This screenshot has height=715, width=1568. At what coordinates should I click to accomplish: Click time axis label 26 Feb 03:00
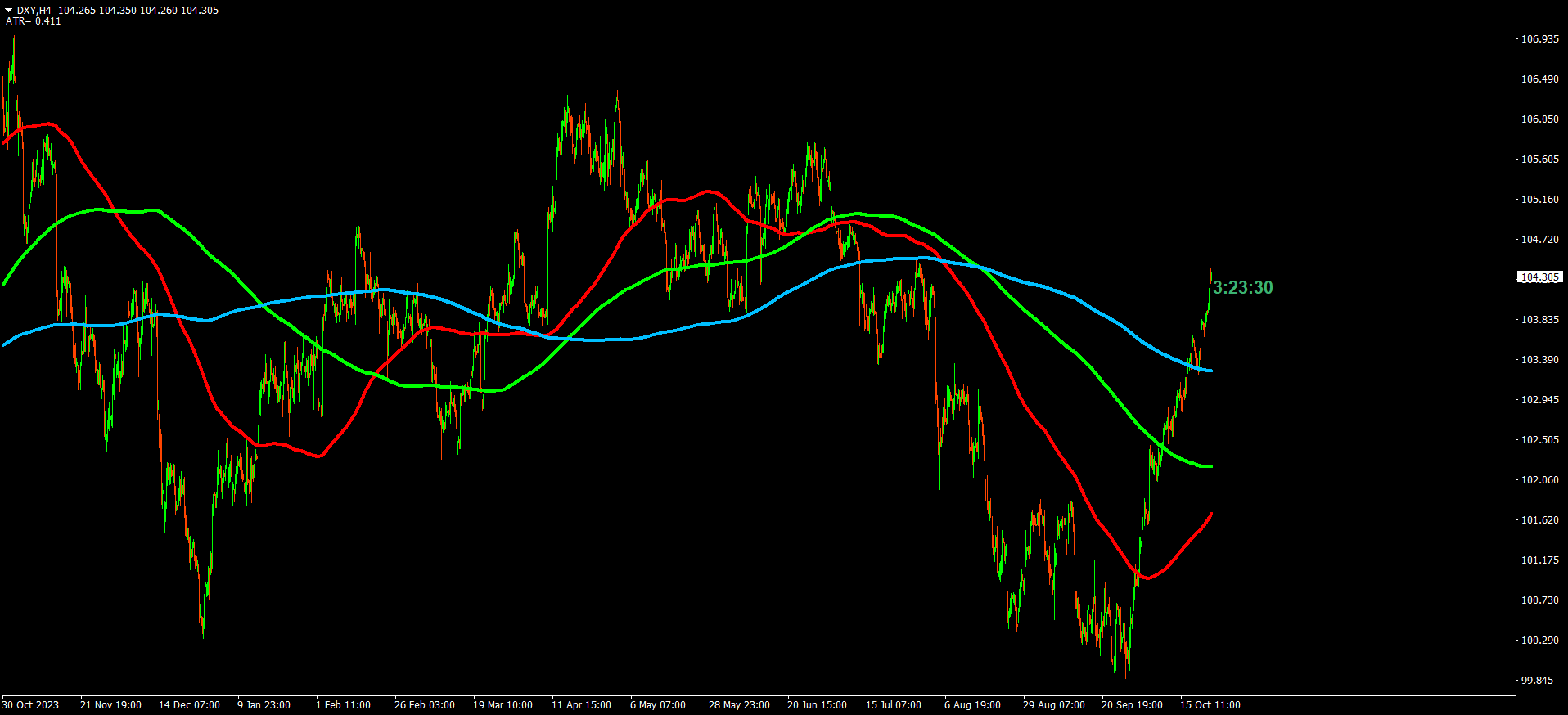[x=425, y=705]
